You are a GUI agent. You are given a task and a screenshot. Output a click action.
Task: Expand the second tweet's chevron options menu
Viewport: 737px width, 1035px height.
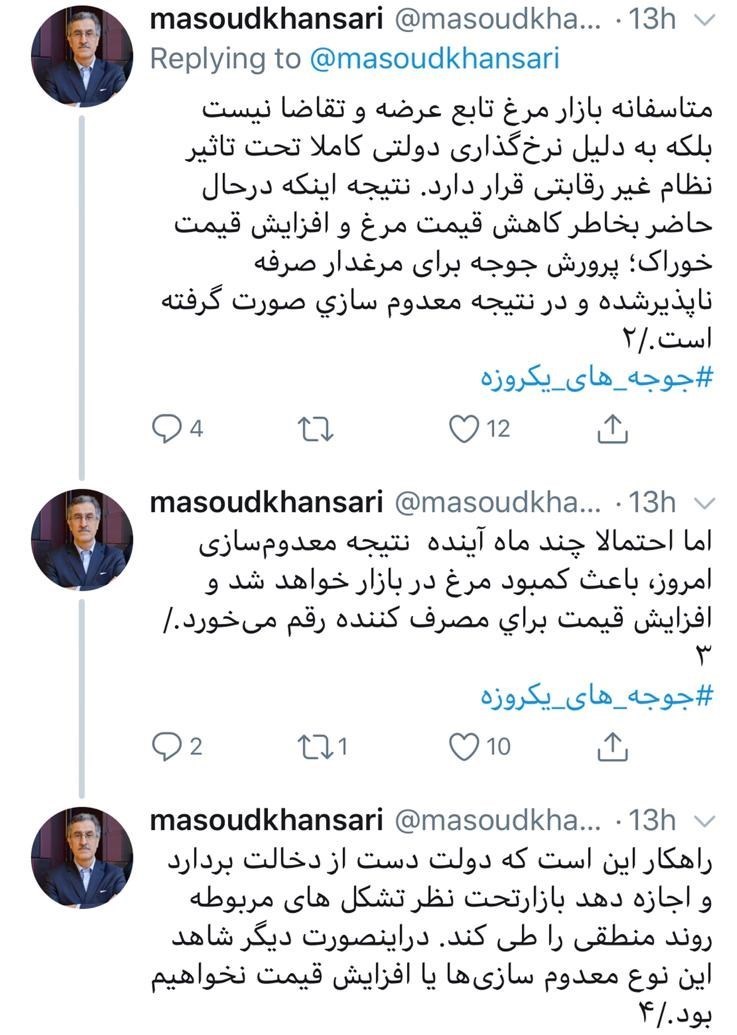click(705, 502)
